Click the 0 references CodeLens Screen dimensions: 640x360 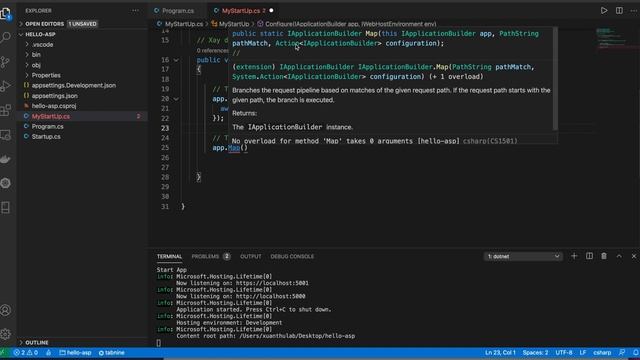click(212, 51)
